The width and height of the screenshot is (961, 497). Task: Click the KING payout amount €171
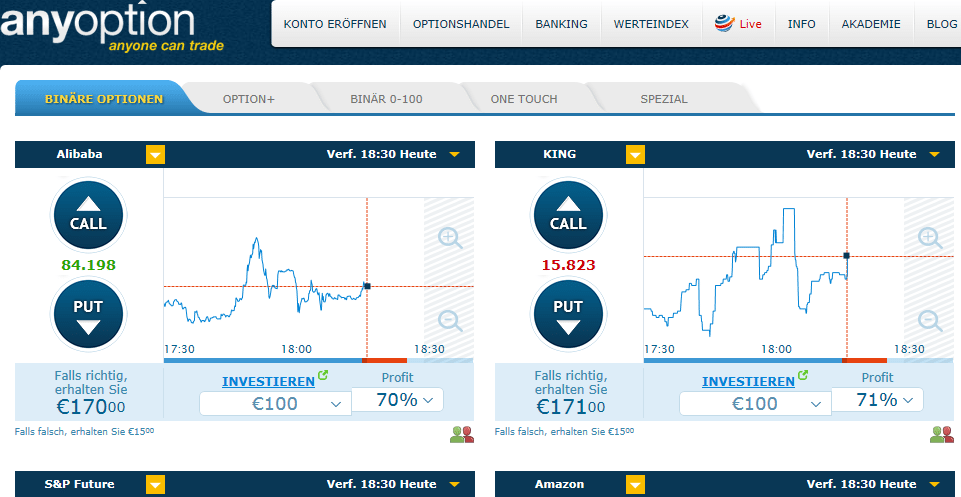pos(571,406)
